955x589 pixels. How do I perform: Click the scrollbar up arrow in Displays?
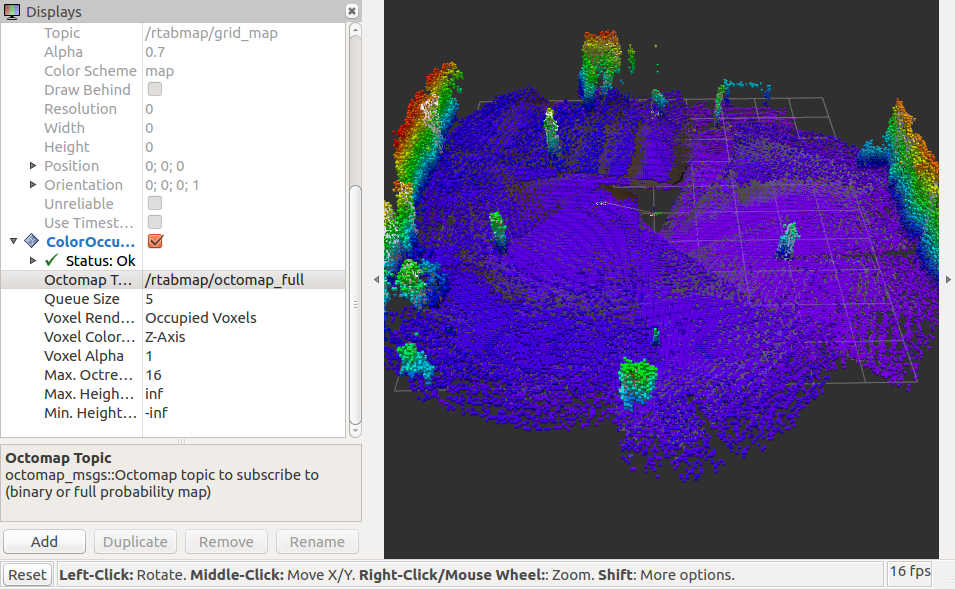(355, 30)
